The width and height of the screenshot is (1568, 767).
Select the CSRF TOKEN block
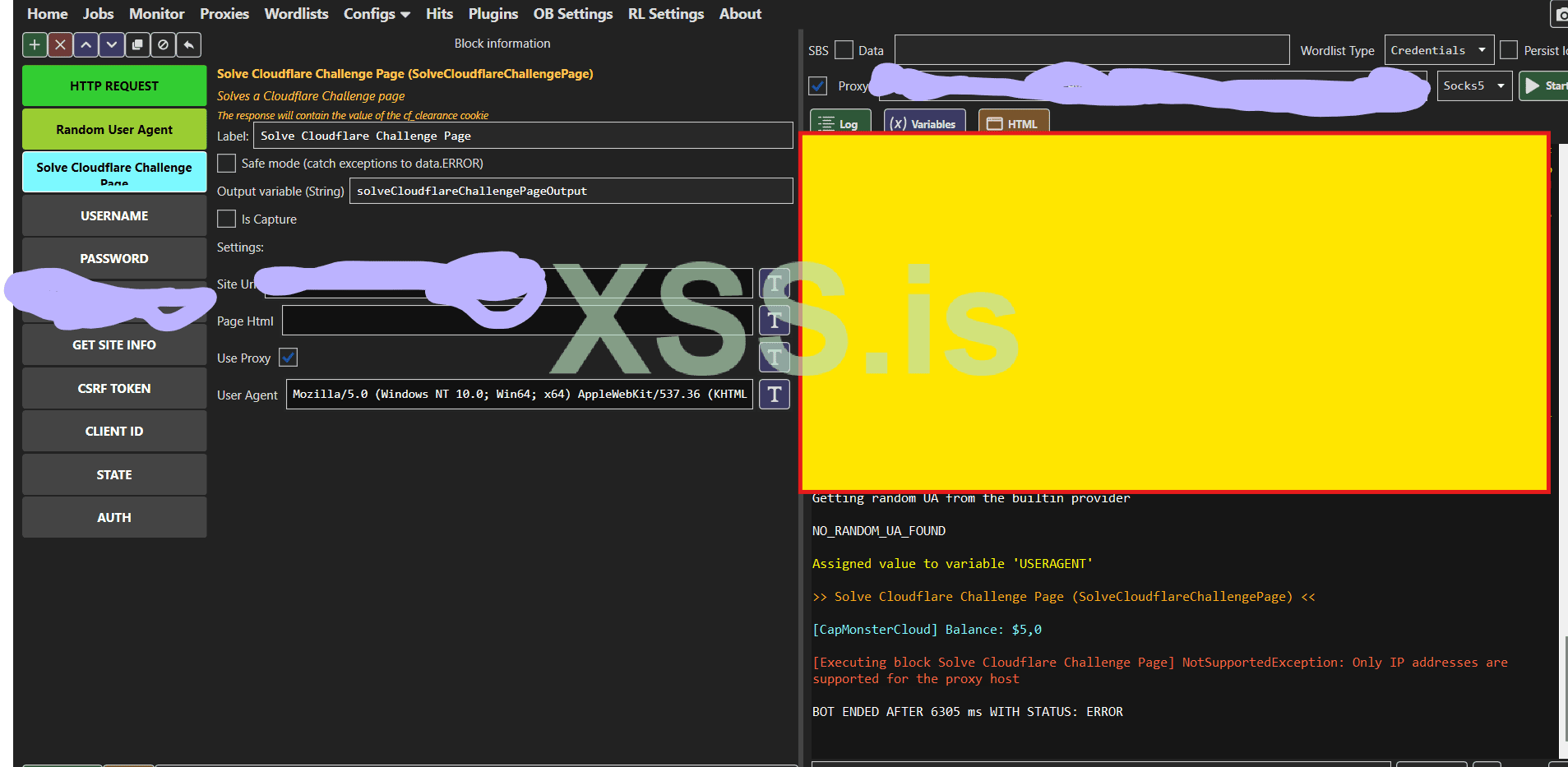tap(114, 389)
